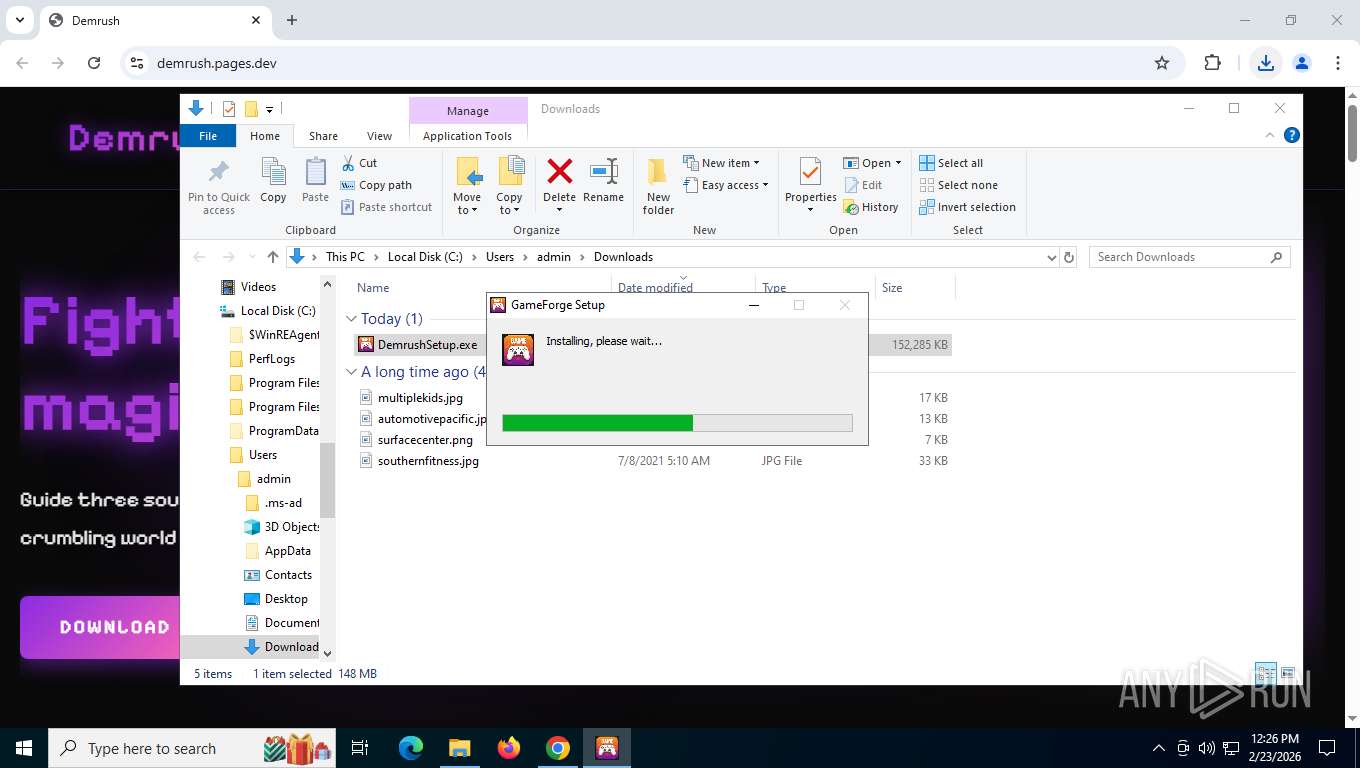Open Chrome Extensions puzzle icon
The width and height of the screenshot is (1360, 768).
[1212, 63]
